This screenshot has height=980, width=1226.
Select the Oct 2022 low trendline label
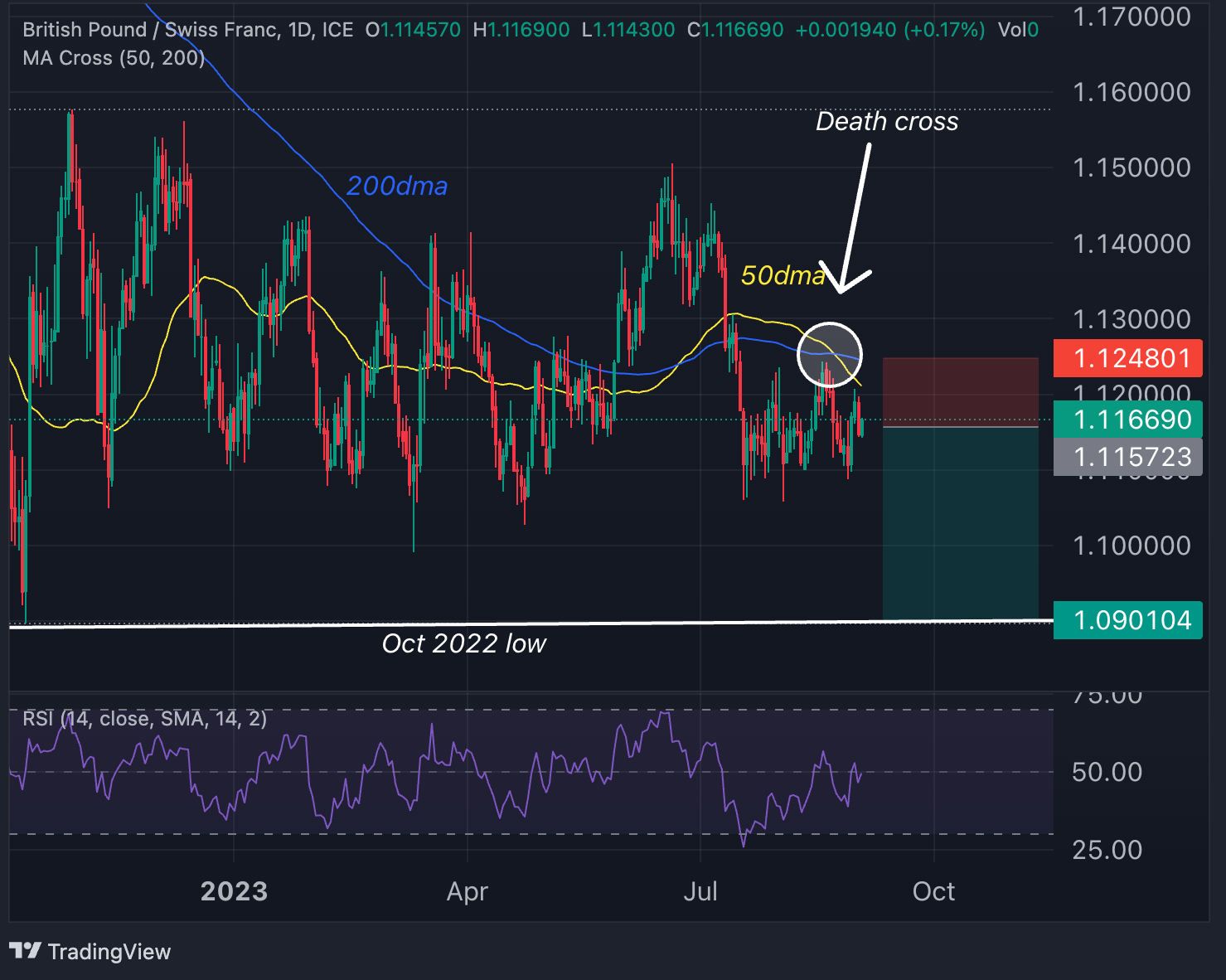[x=464, y=643]
